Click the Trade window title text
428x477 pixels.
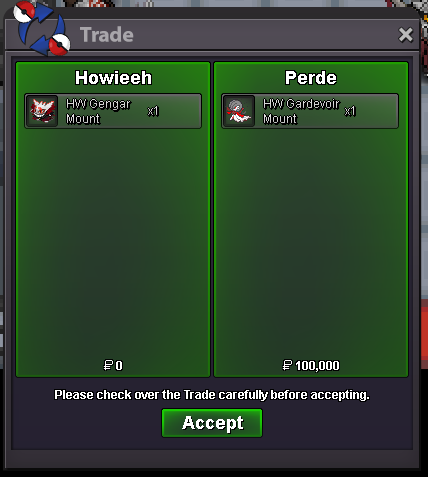107,35
